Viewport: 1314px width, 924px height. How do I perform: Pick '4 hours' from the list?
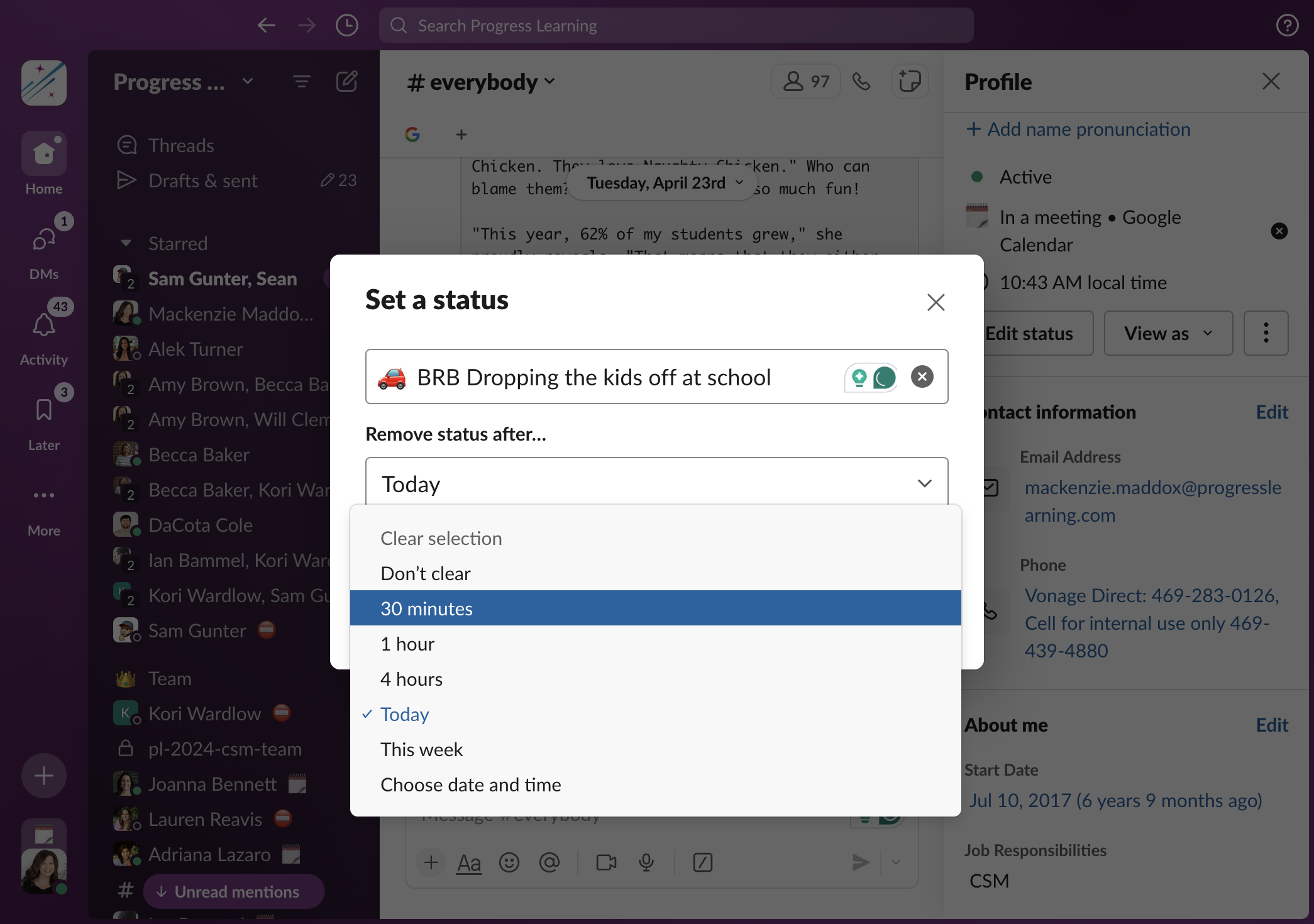coord(655,679)
